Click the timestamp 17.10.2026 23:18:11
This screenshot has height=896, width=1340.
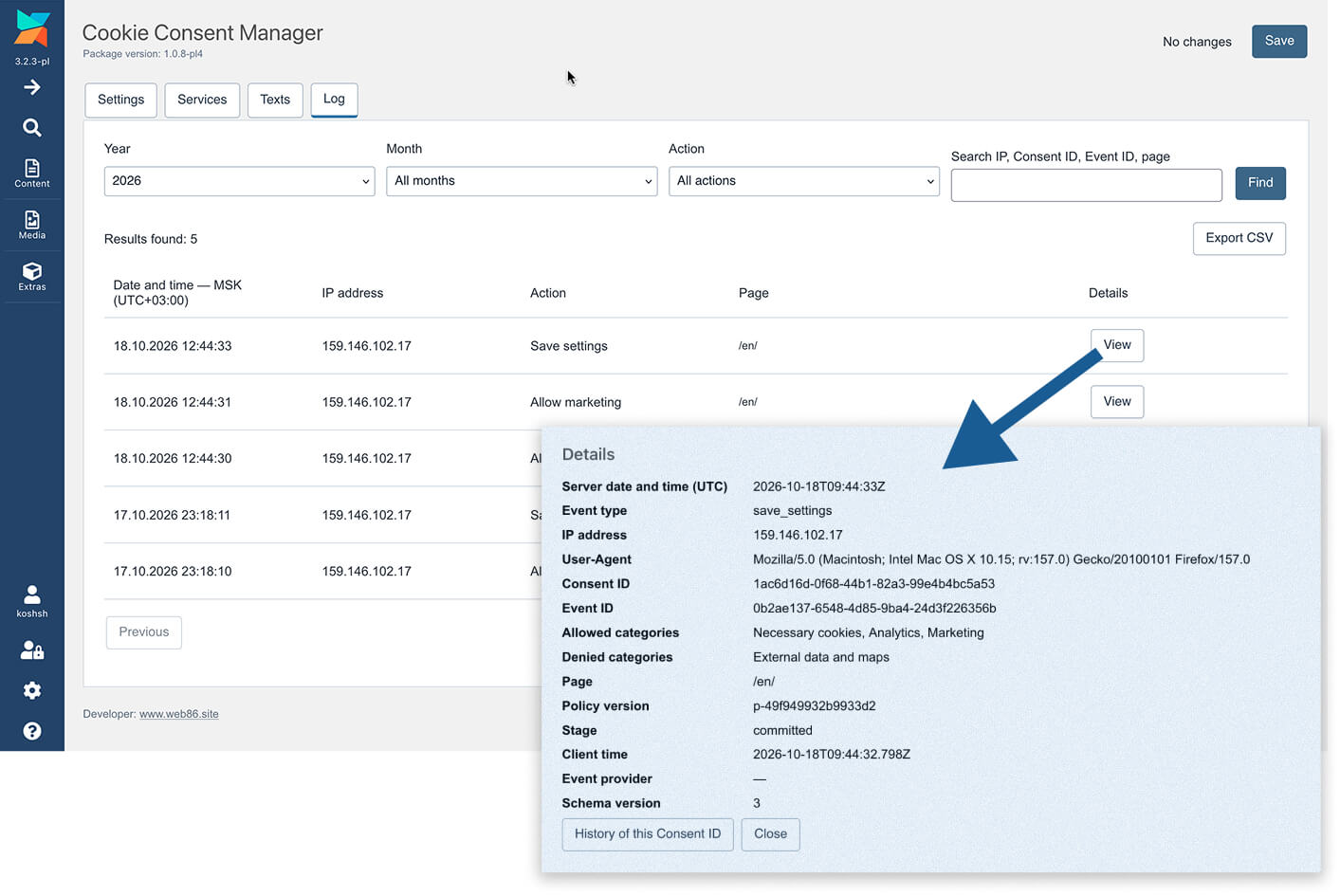tap(172, 516)
